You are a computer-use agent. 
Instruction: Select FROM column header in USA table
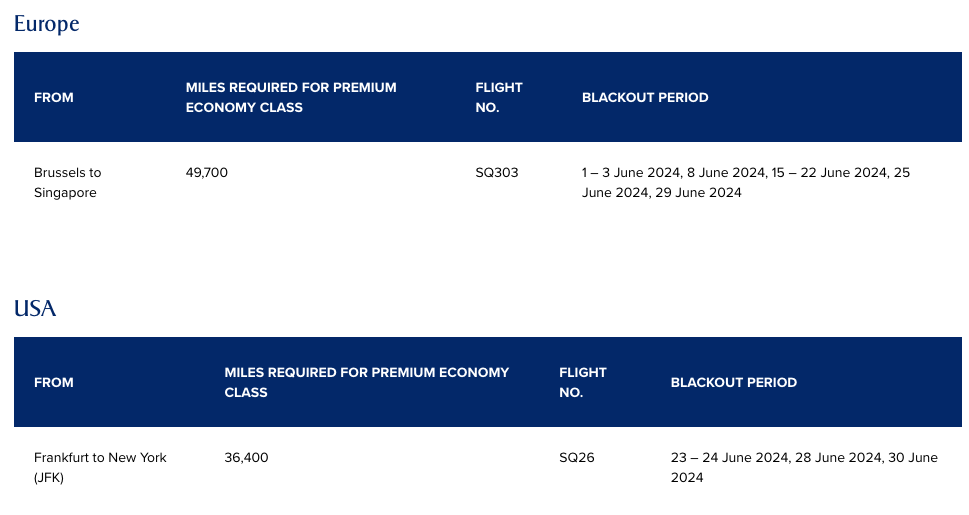click(x=54, y=382)
